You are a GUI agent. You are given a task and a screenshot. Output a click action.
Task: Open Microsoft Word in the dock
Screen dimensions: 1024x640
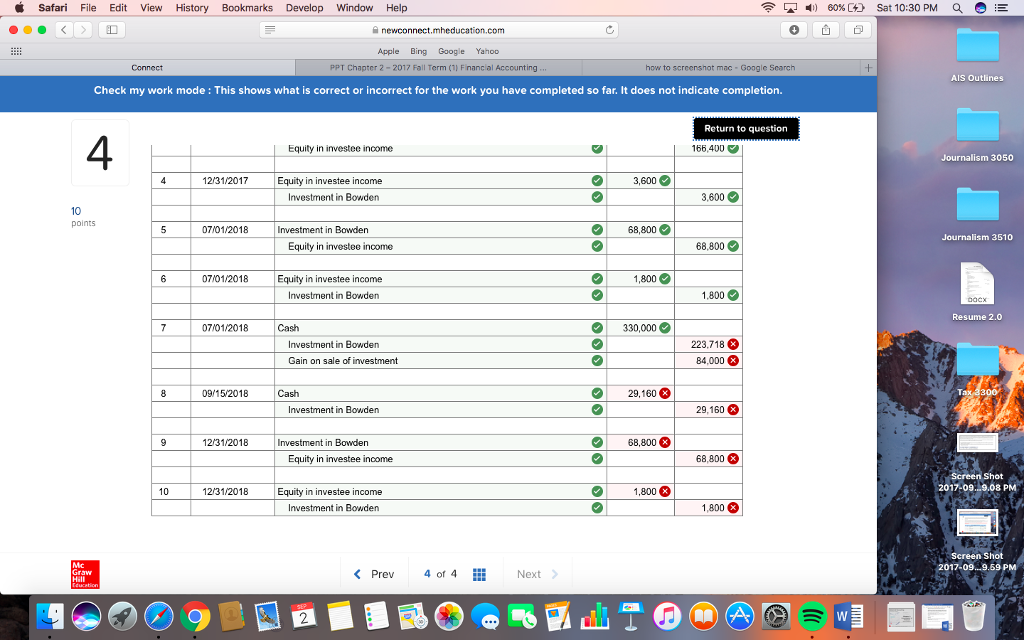click(848, 616)
